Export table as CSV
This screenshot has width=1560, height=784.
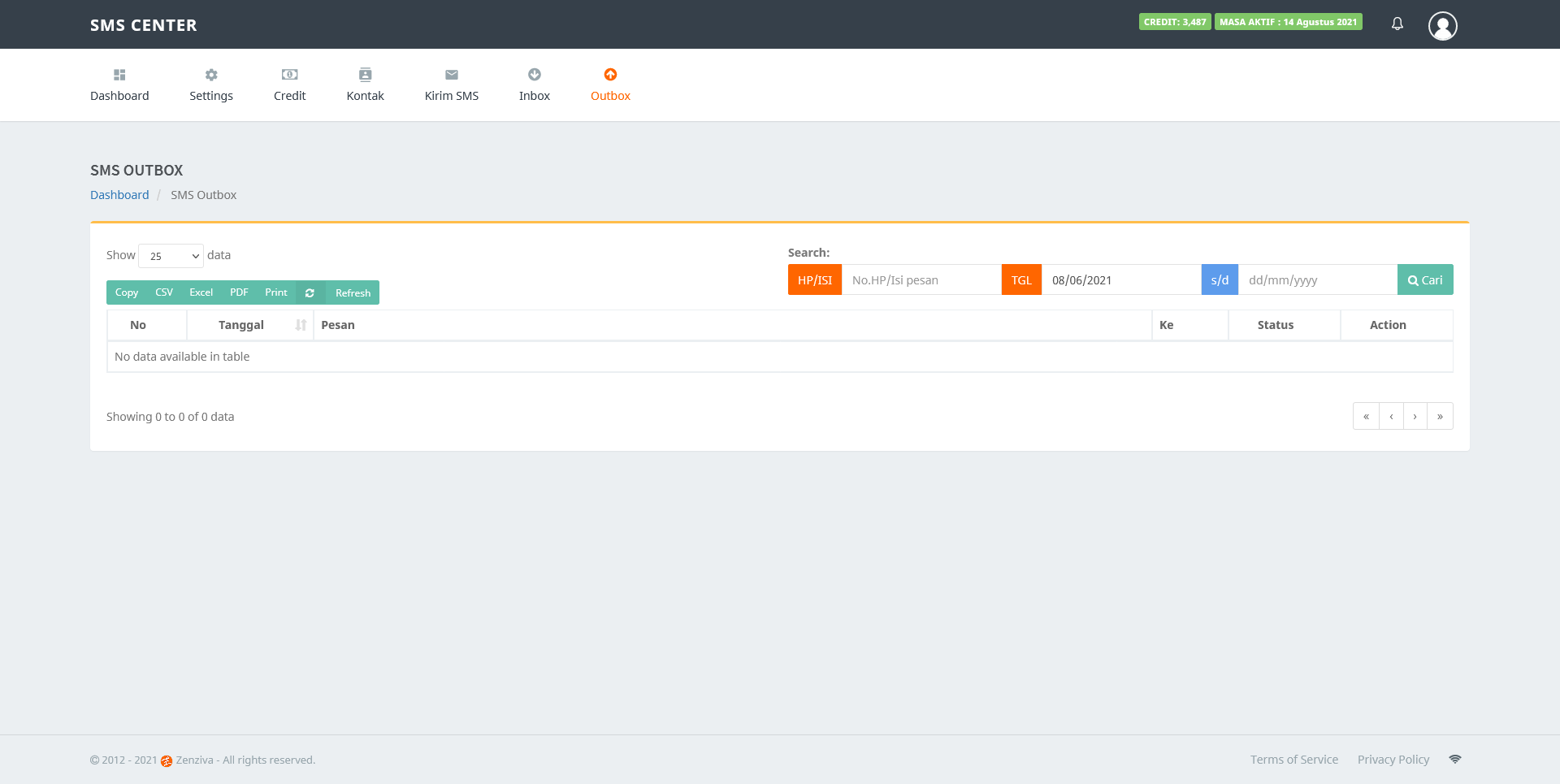[164, 292]
